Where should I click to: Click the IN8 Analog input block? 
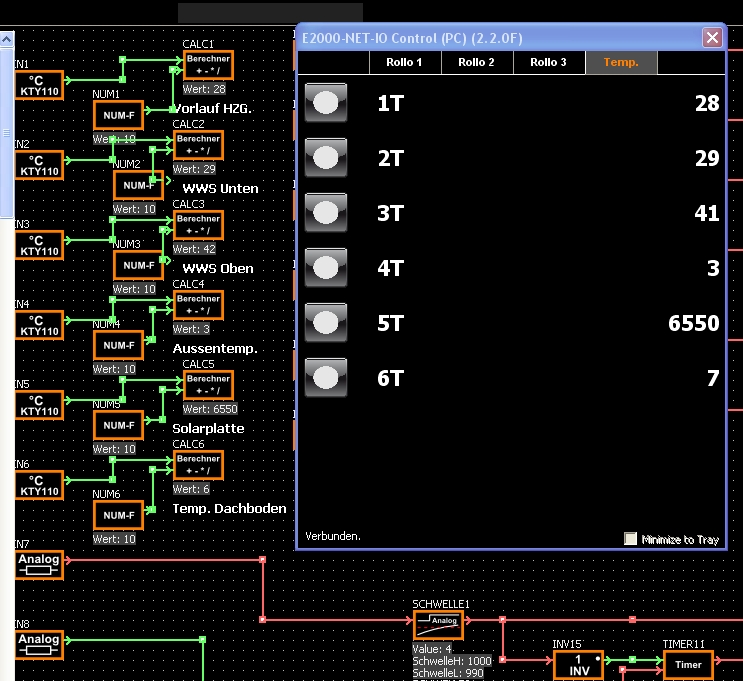pyautogui.click(x=39, y=645)
